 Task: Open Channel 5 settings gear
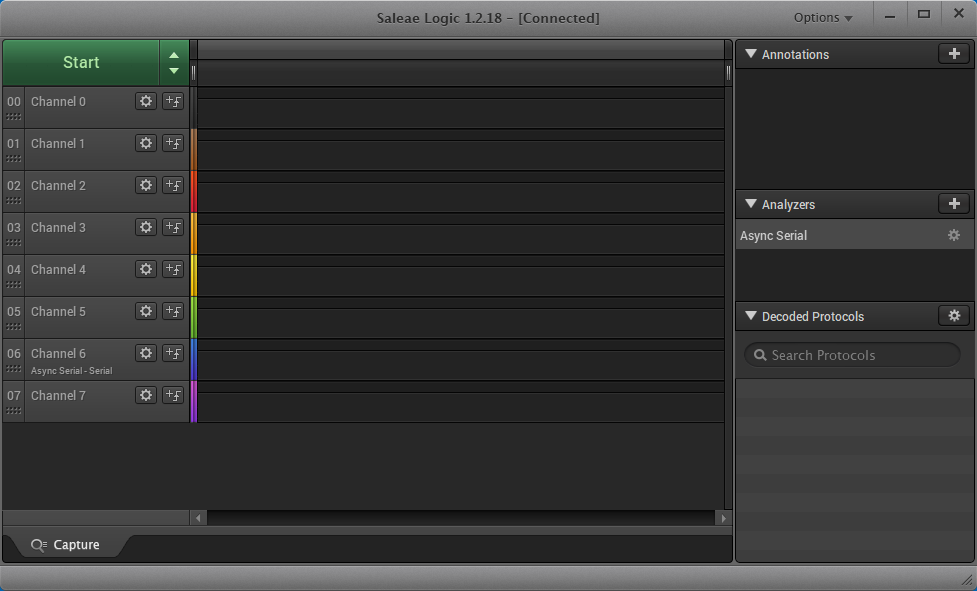pyautogui.click(x=146, y=311)
